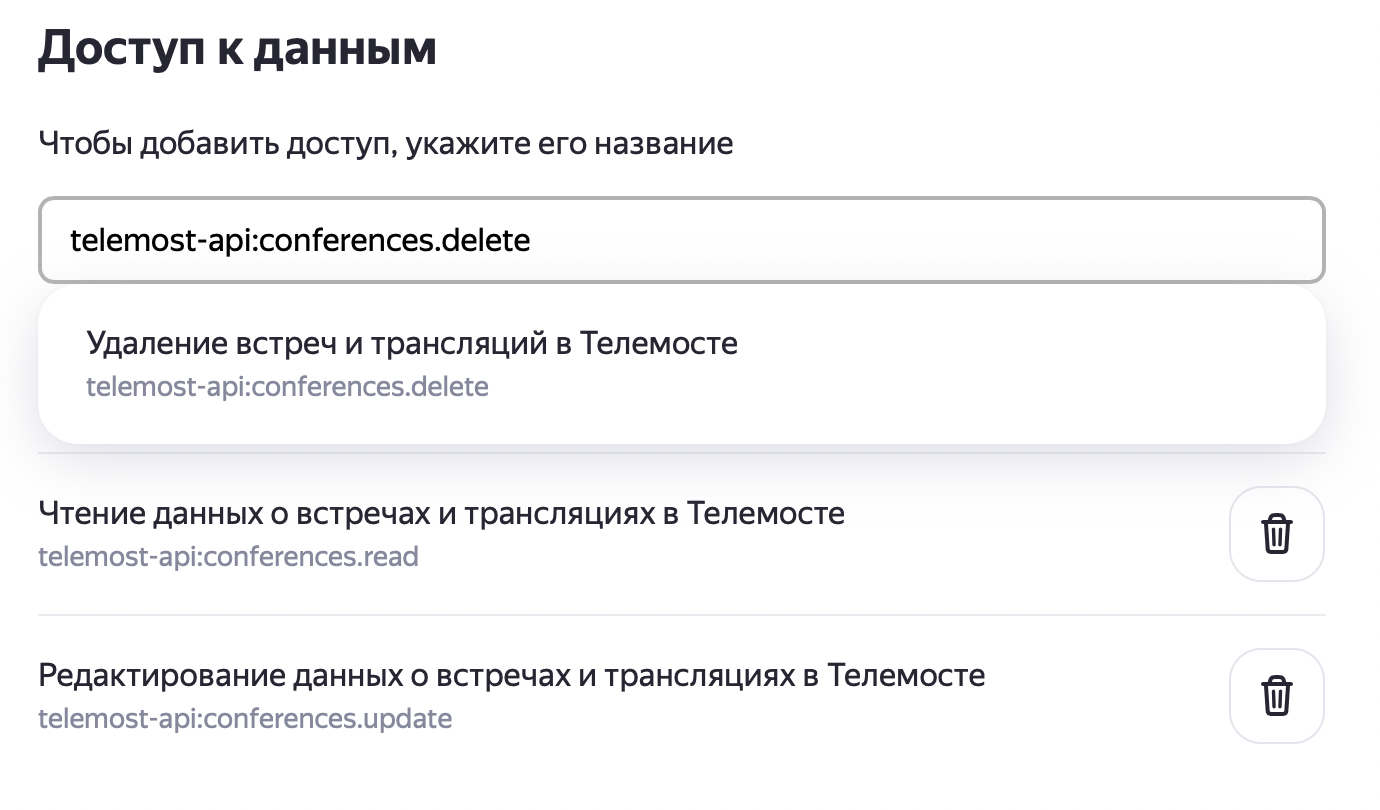Click the telemost-api:conferences.update scope identifier
Screen dimensions: 1380x810
(245, 718)
